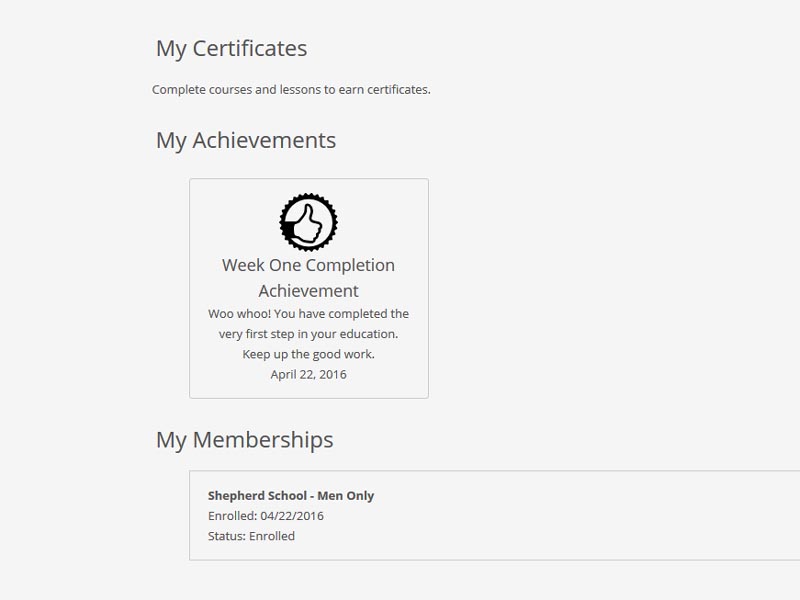Click the 04/22/2016 enrollment date value
Screen dimensions: 800x600
pos(292,516)
